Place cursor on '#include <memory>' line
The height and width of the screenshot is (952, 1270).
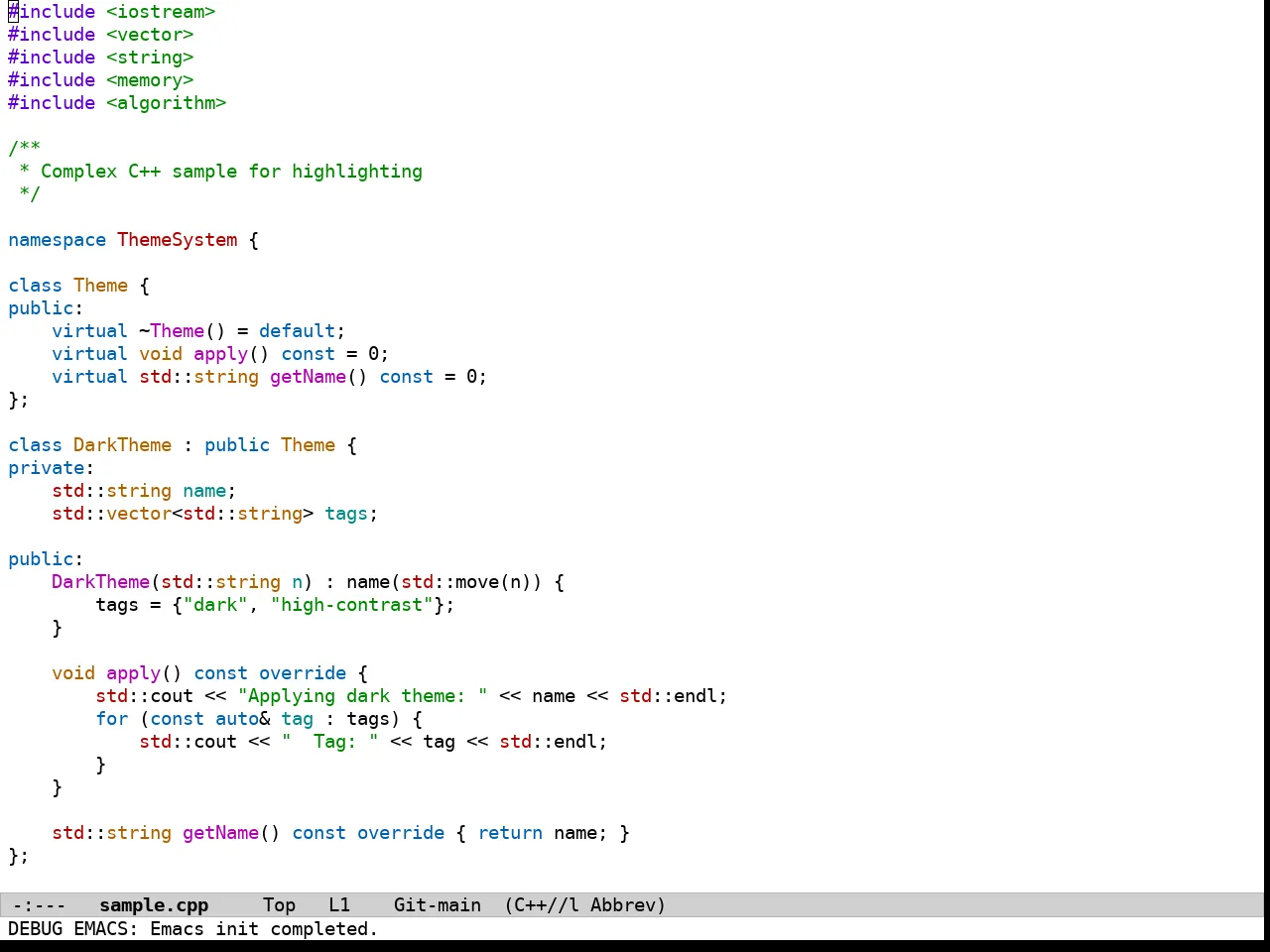(101, 80)
